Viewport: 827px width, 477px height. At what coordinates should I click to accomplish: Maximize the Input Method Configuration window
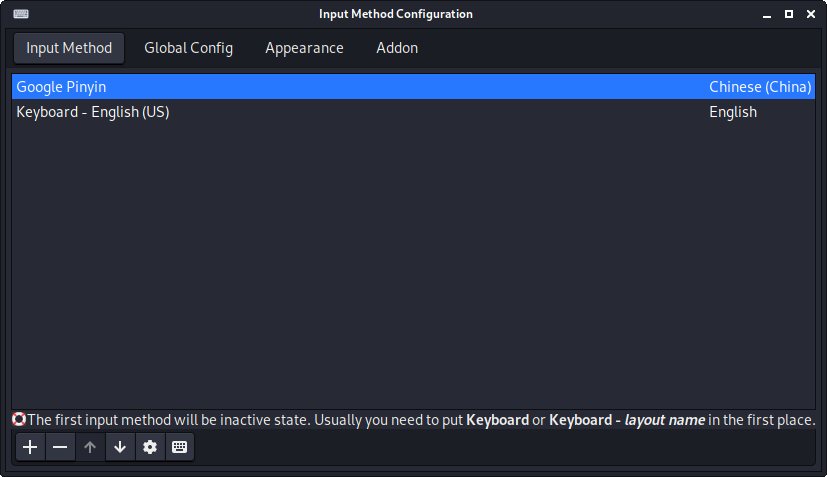tap(789, 14)
